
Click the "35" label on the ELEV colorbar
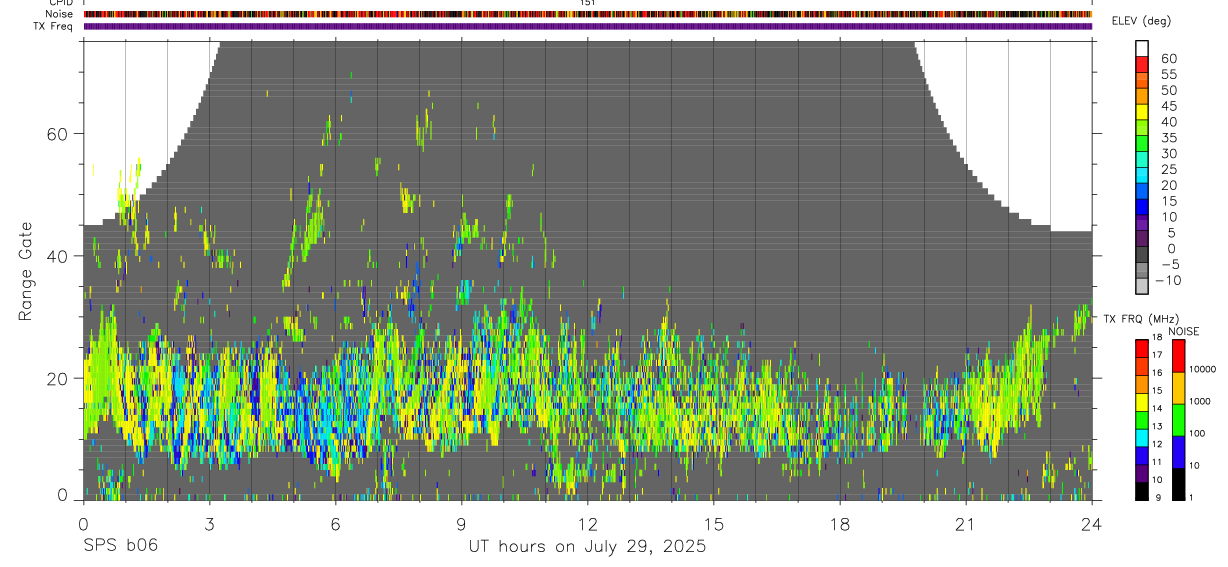pyautogui.click(x=1168, y=137)
